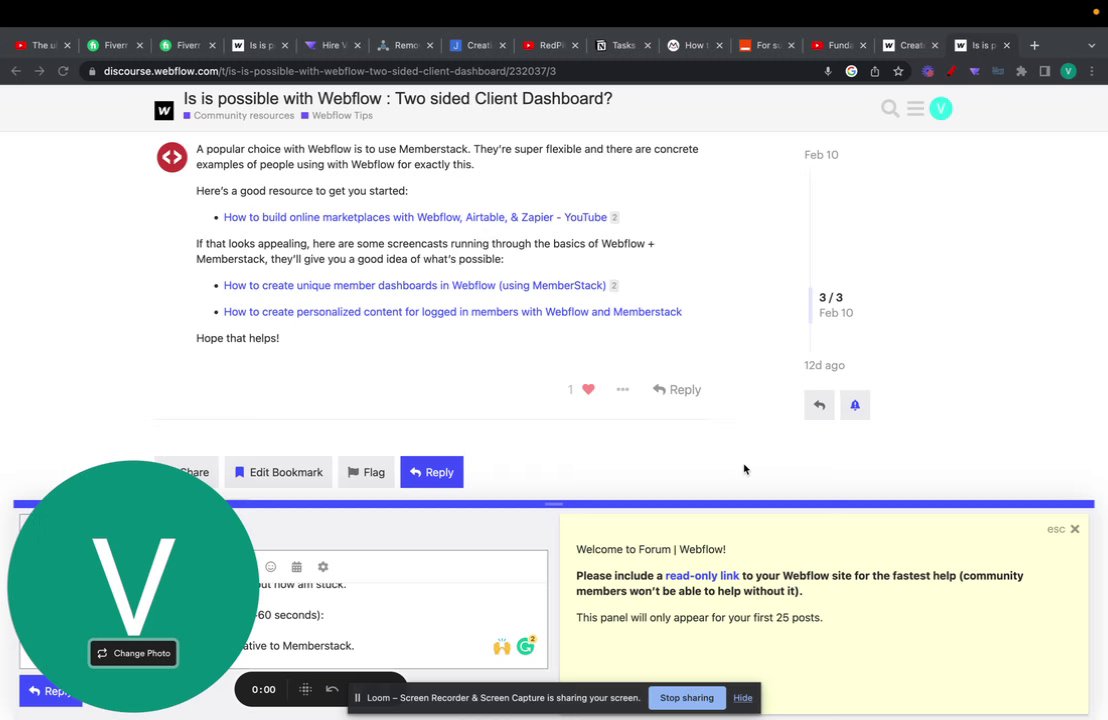Image resolution: width=1108 pixels, height=720 pixels.
Task: Toggle the notification bell in timeline sidebar
Action: [855, 405]
